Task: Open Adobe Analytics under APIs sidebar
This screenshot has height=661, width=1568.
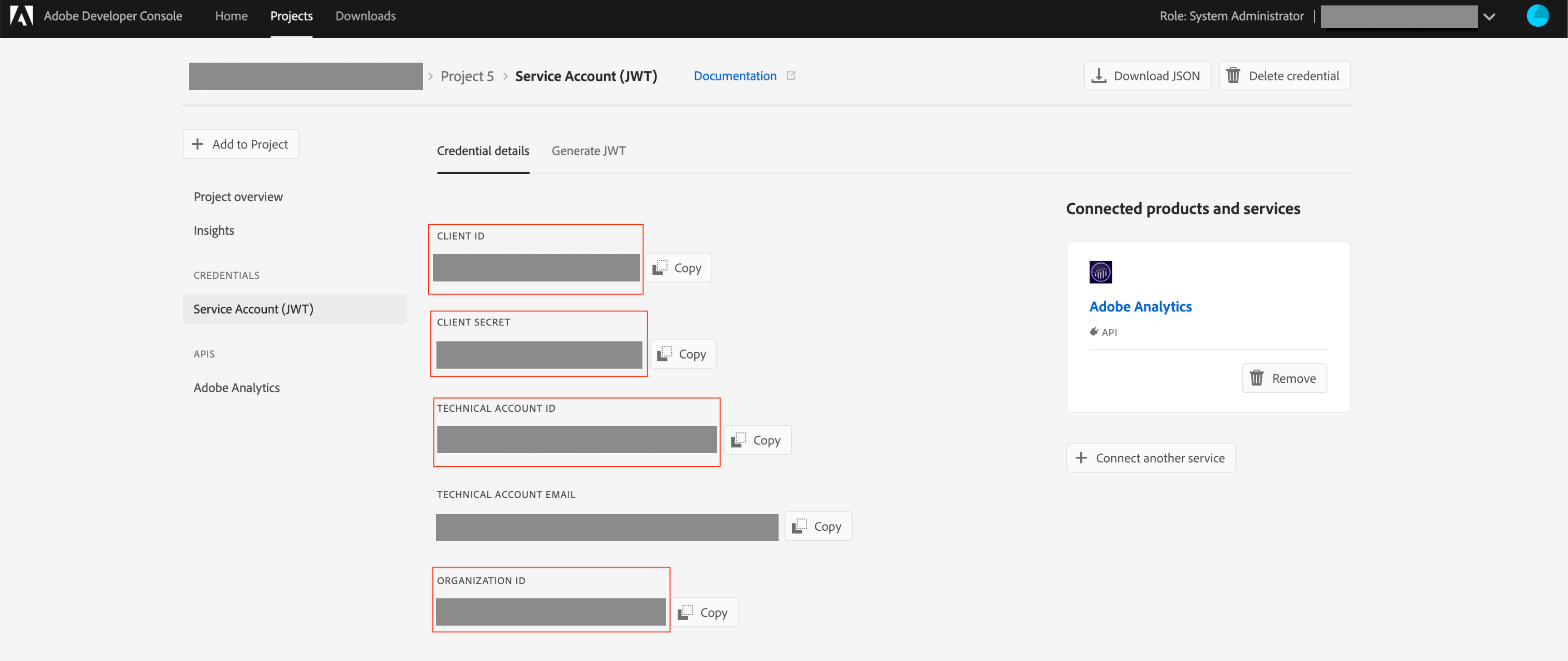Action: 237,387
